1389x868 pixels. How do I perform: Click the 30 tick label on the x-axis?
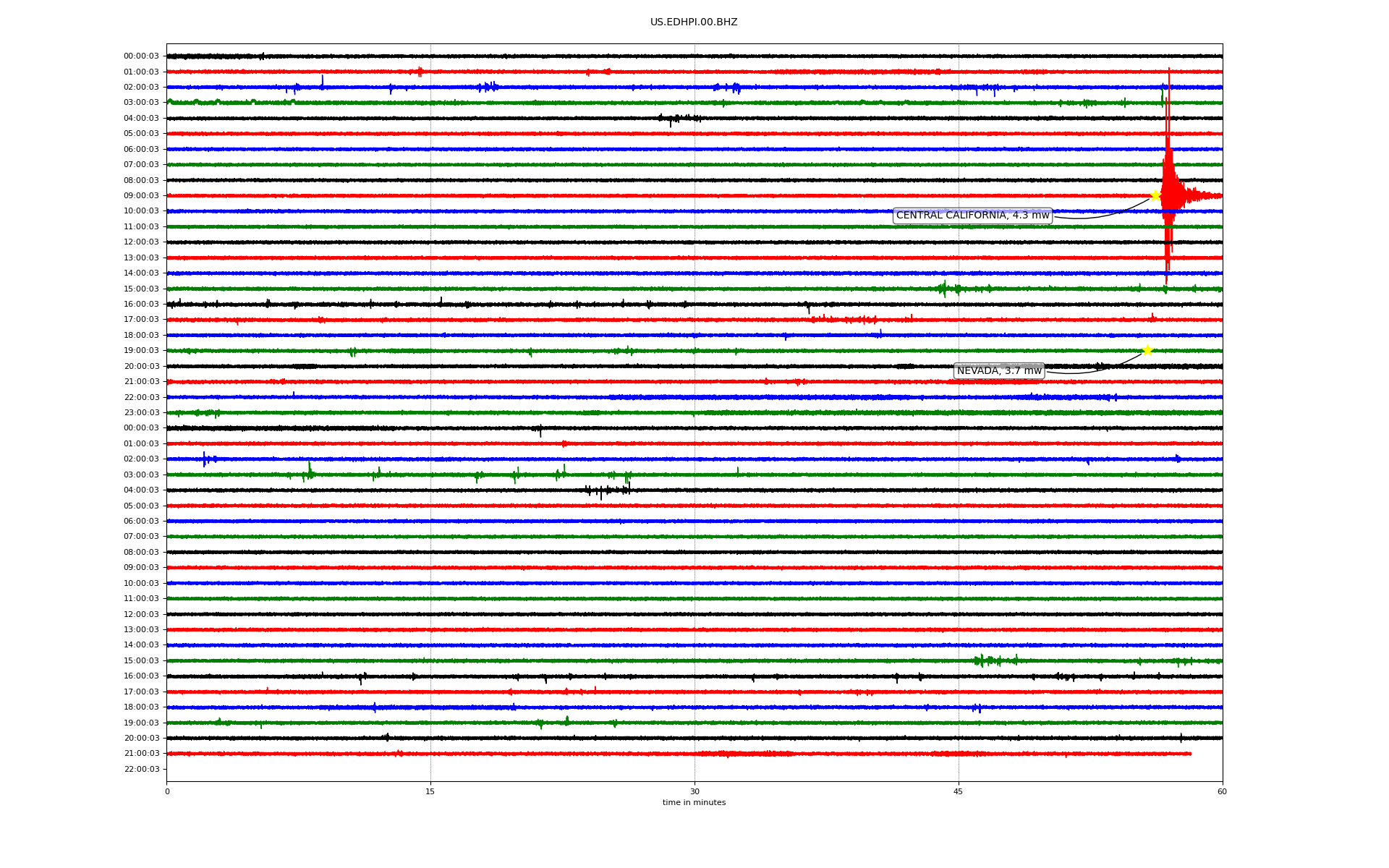pyautogui.click(x=694, y=791)
